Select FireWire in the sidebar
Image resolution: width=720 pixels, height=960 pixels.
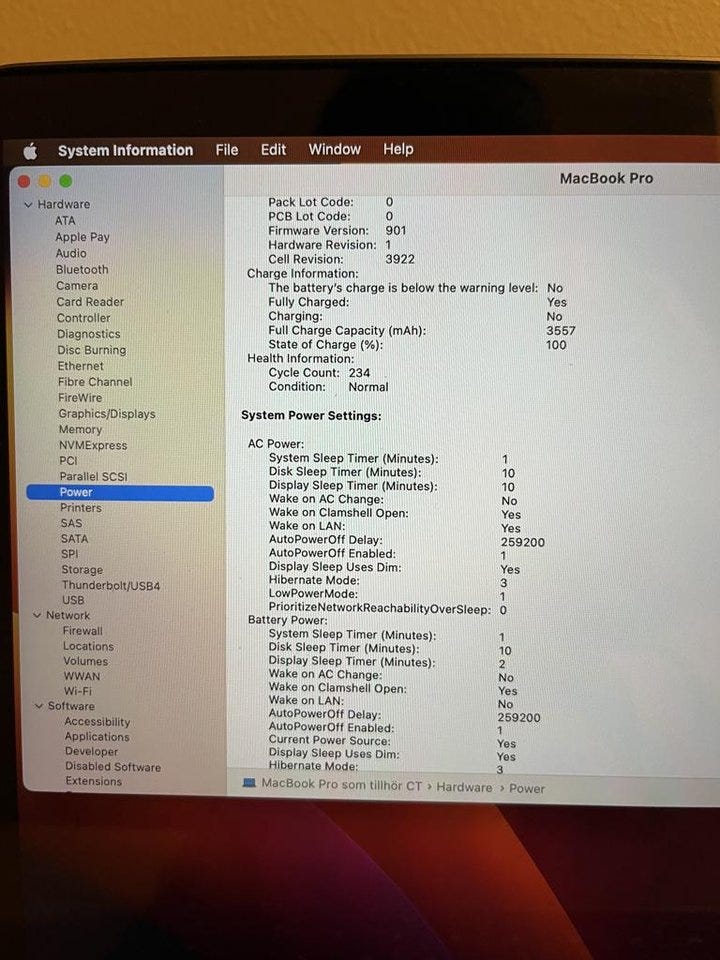[x=80, y=397]
